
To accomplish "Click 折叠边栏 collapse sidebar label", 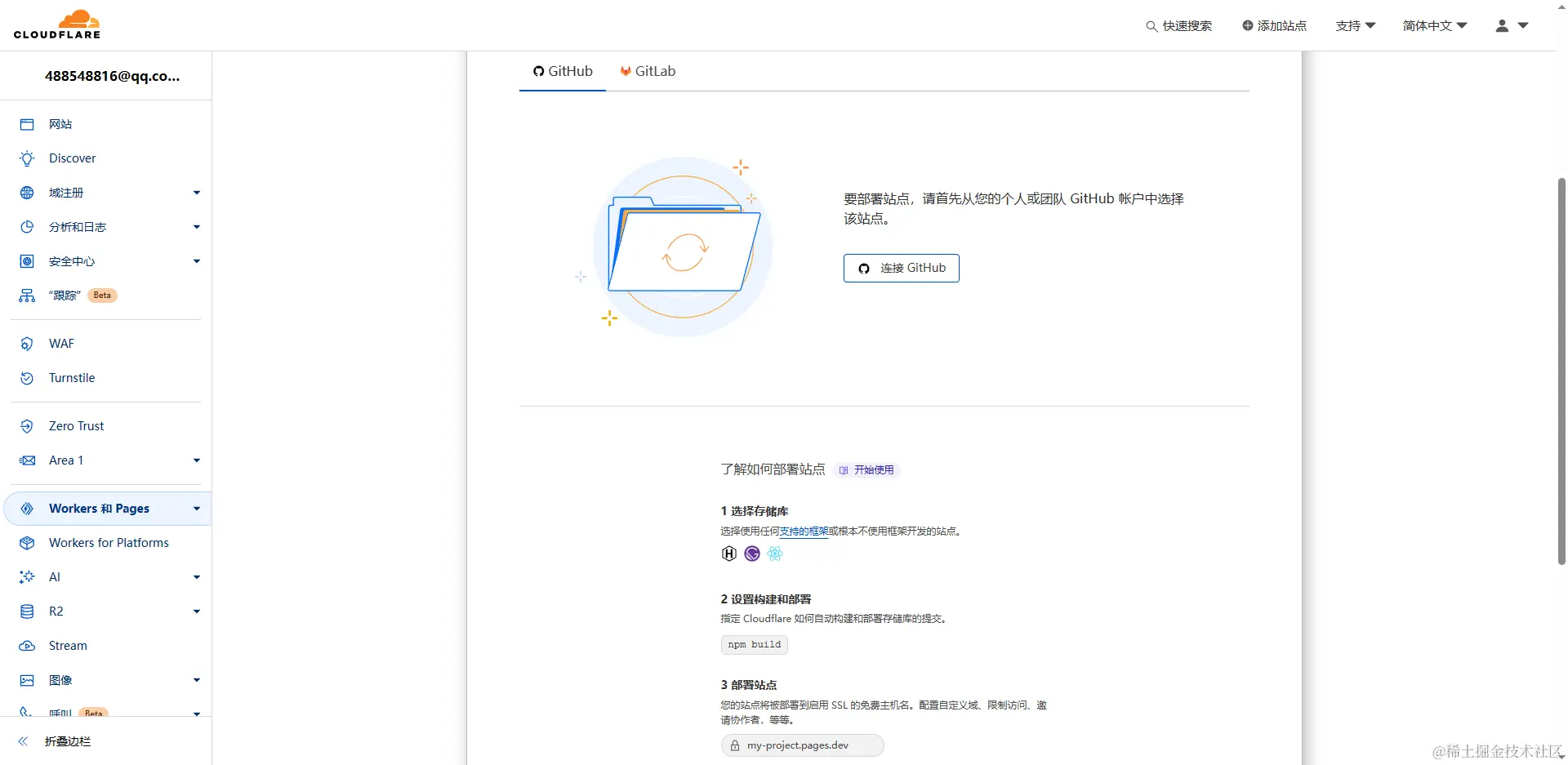I will (x=68, y=741).
